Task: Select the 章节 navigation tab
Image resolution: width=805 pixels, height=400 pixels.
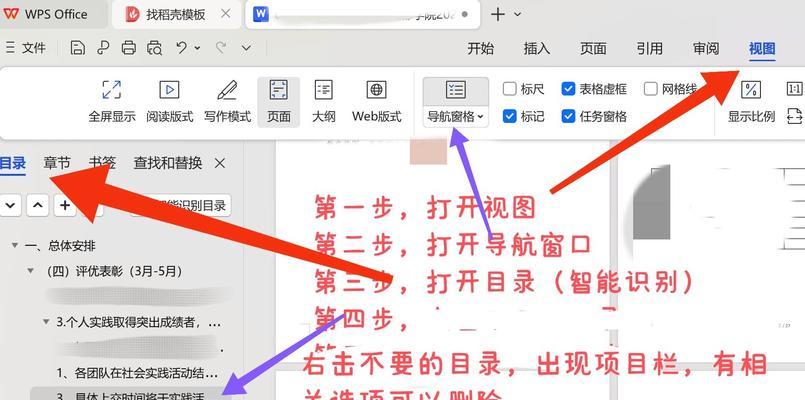Action: point(56,163)
